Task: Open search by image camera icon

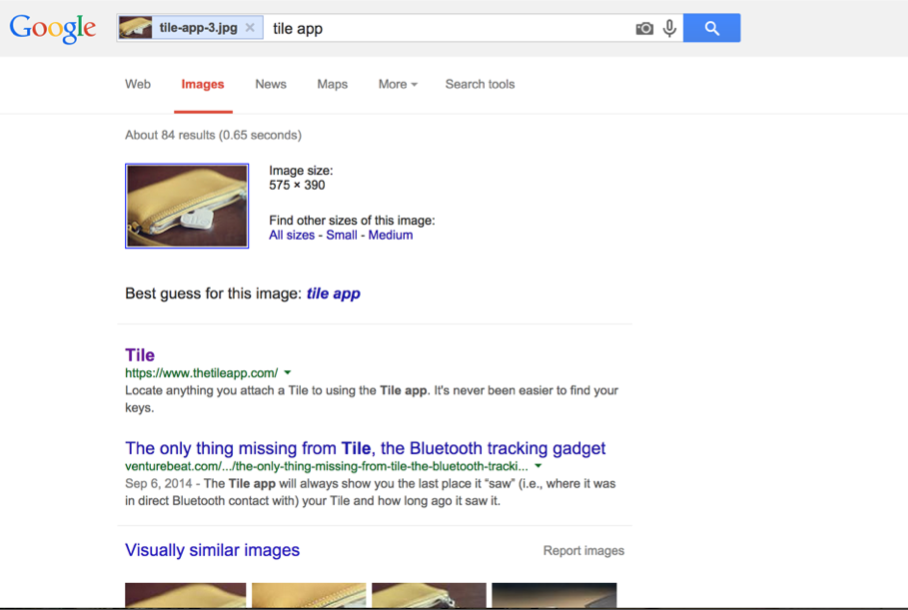Action: click(644, 28)
